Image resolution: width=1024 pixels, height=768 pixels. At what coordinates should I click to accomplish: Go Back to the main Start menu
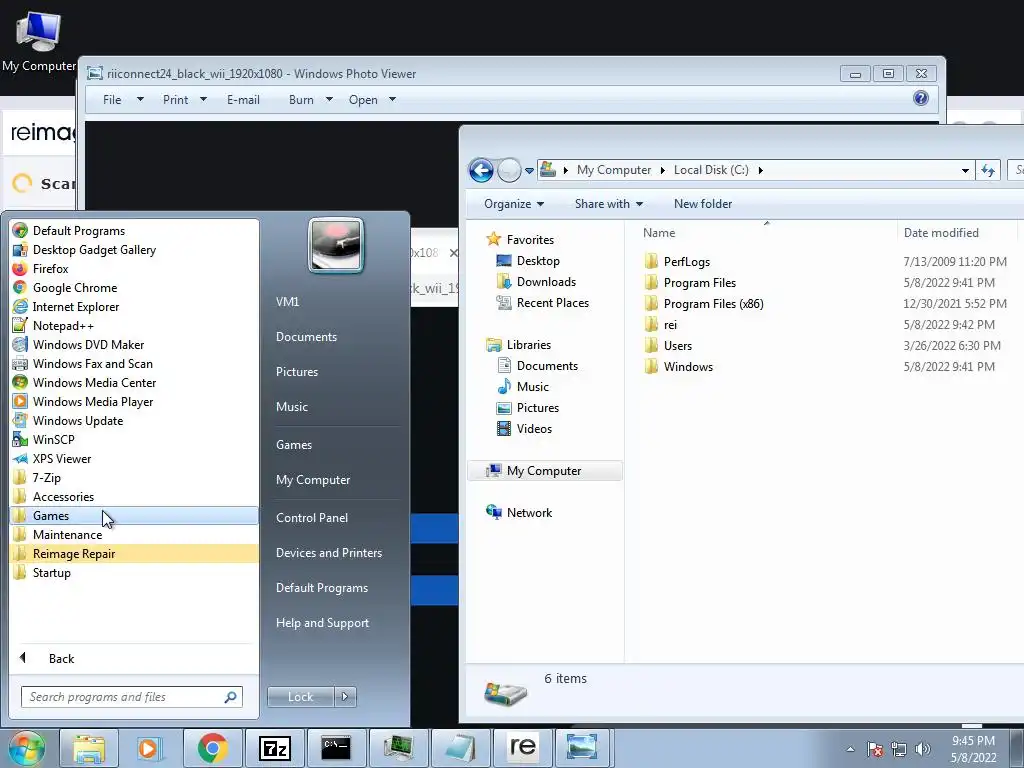134,658
